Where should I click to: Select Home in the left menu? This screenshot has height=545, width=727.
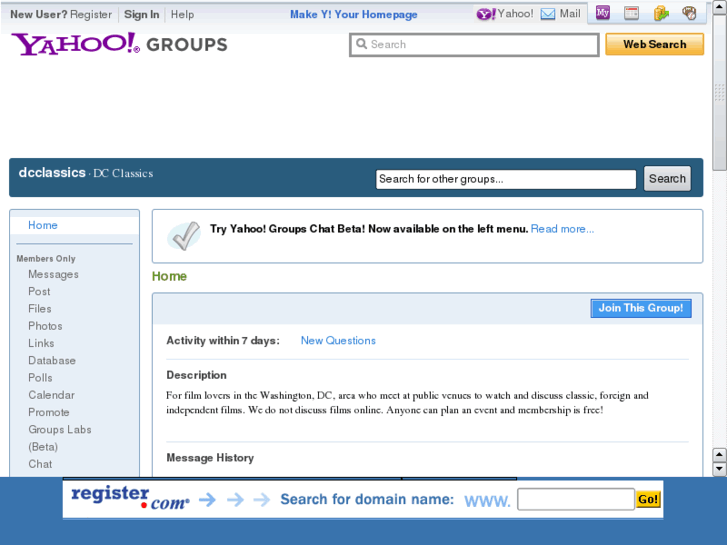[x=43, y=225]
